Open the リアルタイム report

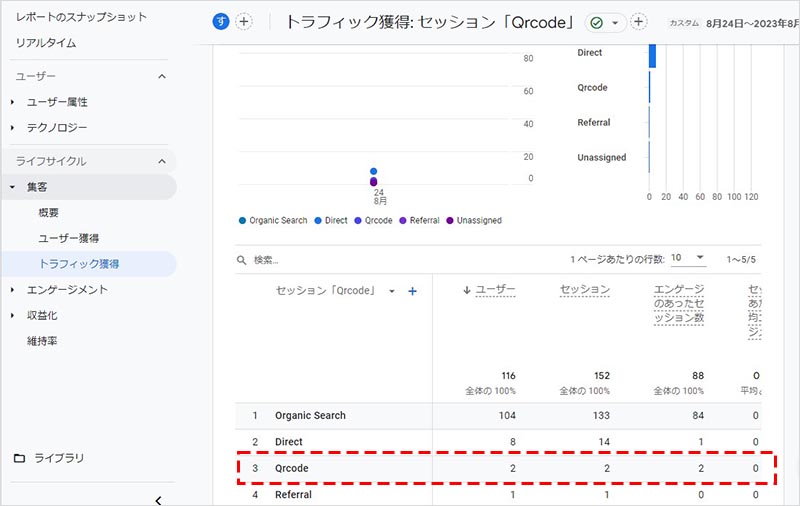(46, 43)
